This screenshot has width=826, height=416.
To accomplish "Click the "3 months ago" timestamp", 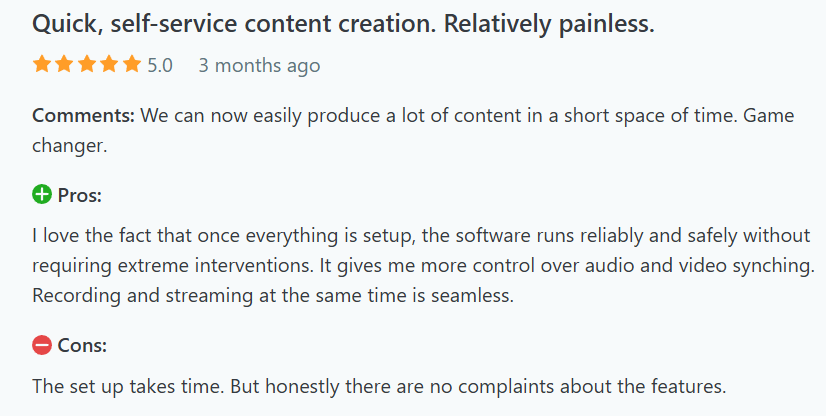I will [x=259, y=66].
